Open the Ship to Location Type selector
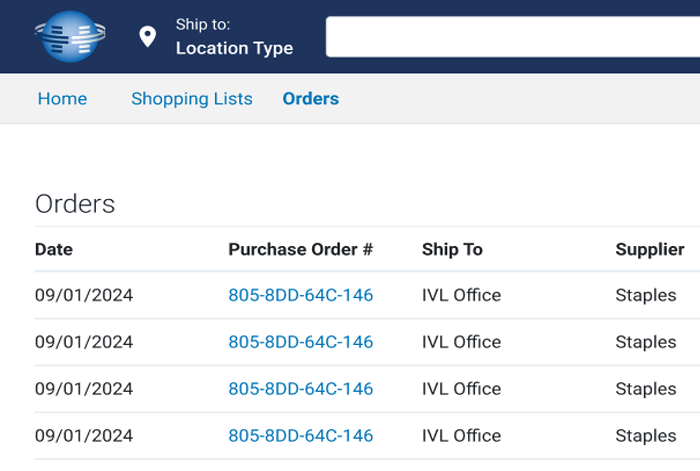The width and height of the screenshot is (700, 471). [x=234, y=37]
